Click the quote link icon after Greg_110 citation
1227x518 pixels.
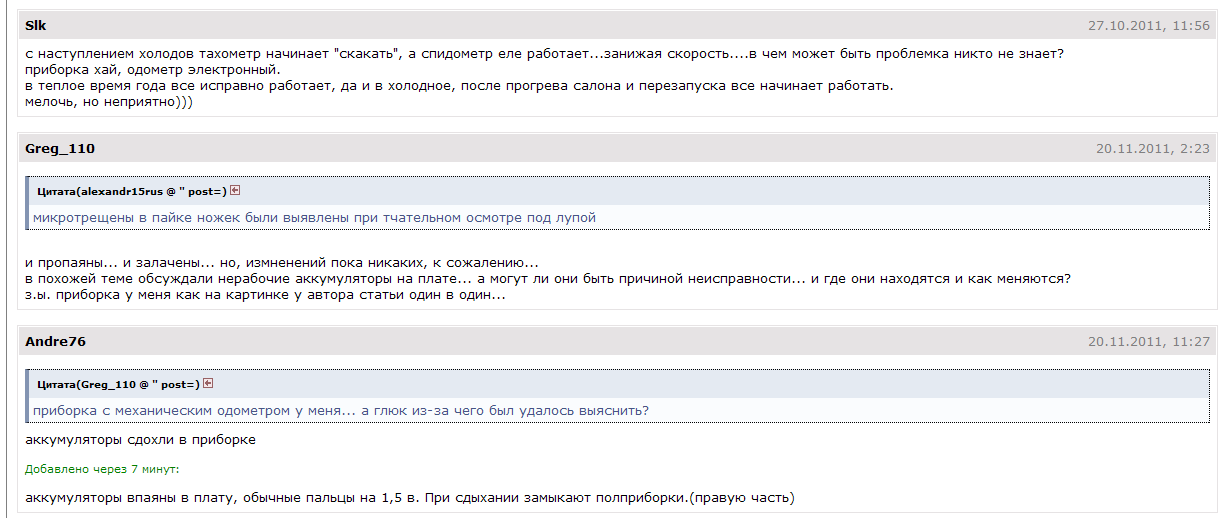tap(209, 383)
